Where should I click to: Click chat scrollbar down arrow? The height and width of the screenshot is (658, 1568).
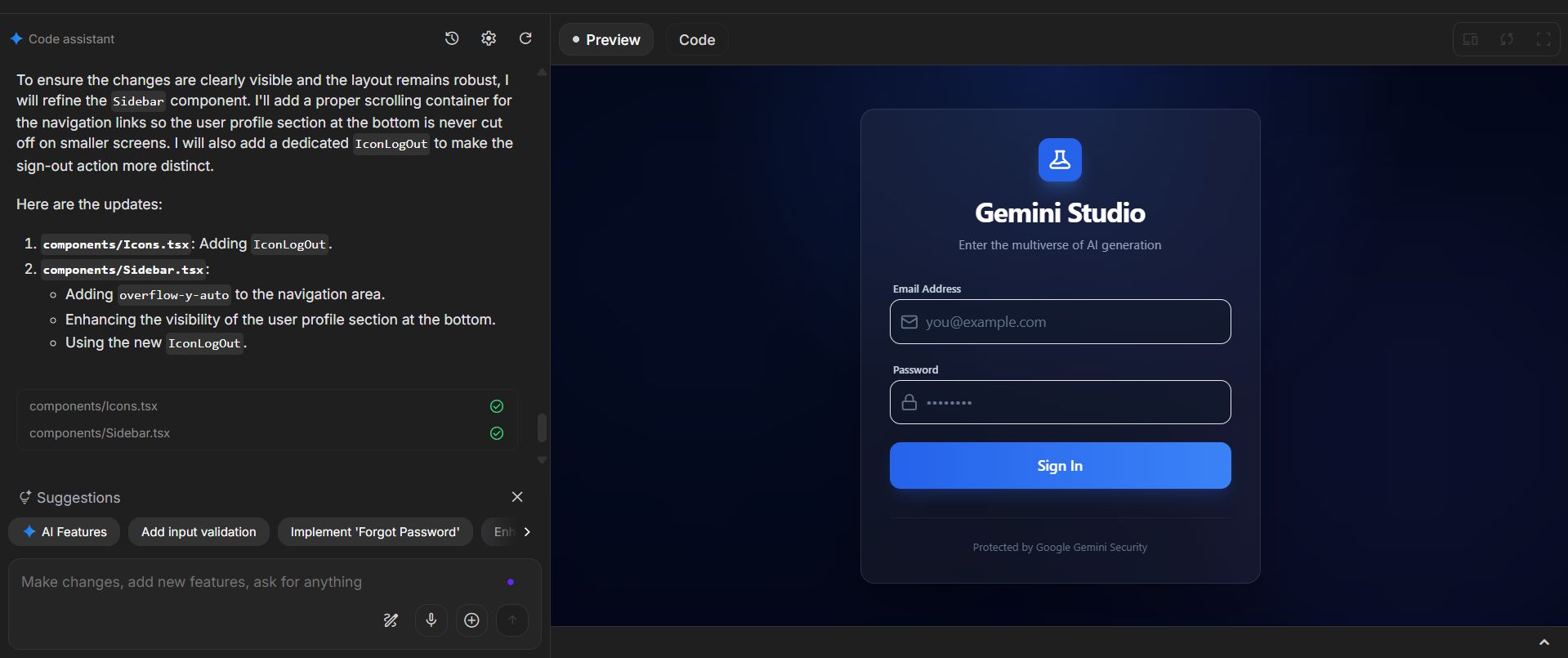tap(542, 460)
